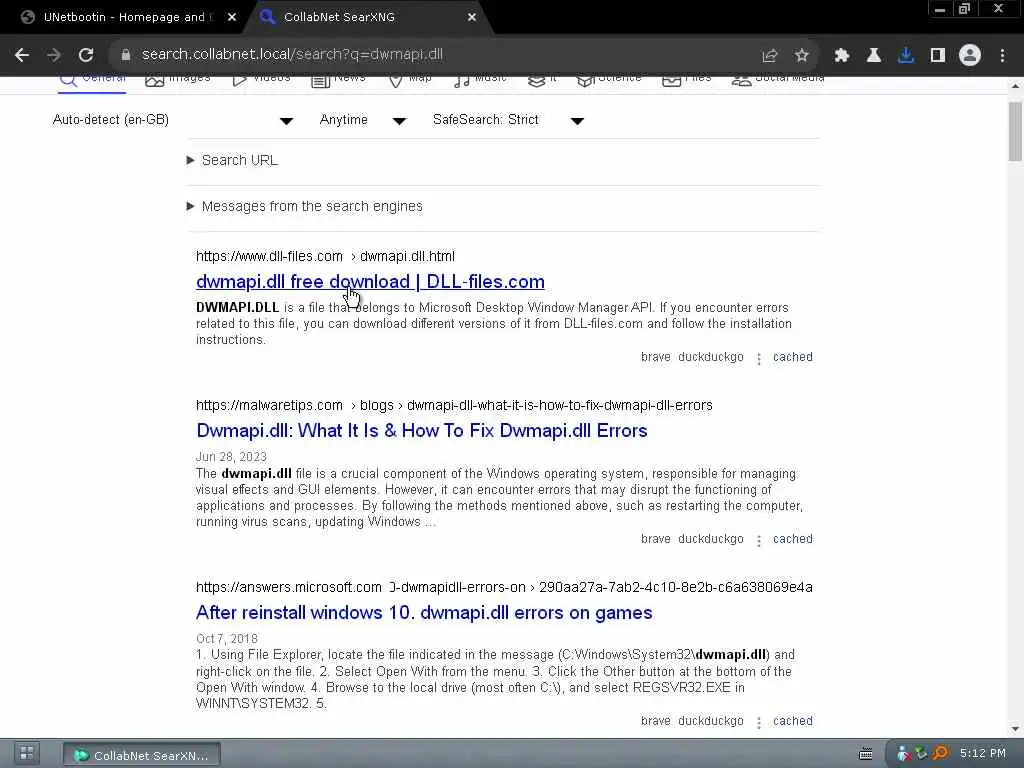Select the Images search category

point(178,80)
